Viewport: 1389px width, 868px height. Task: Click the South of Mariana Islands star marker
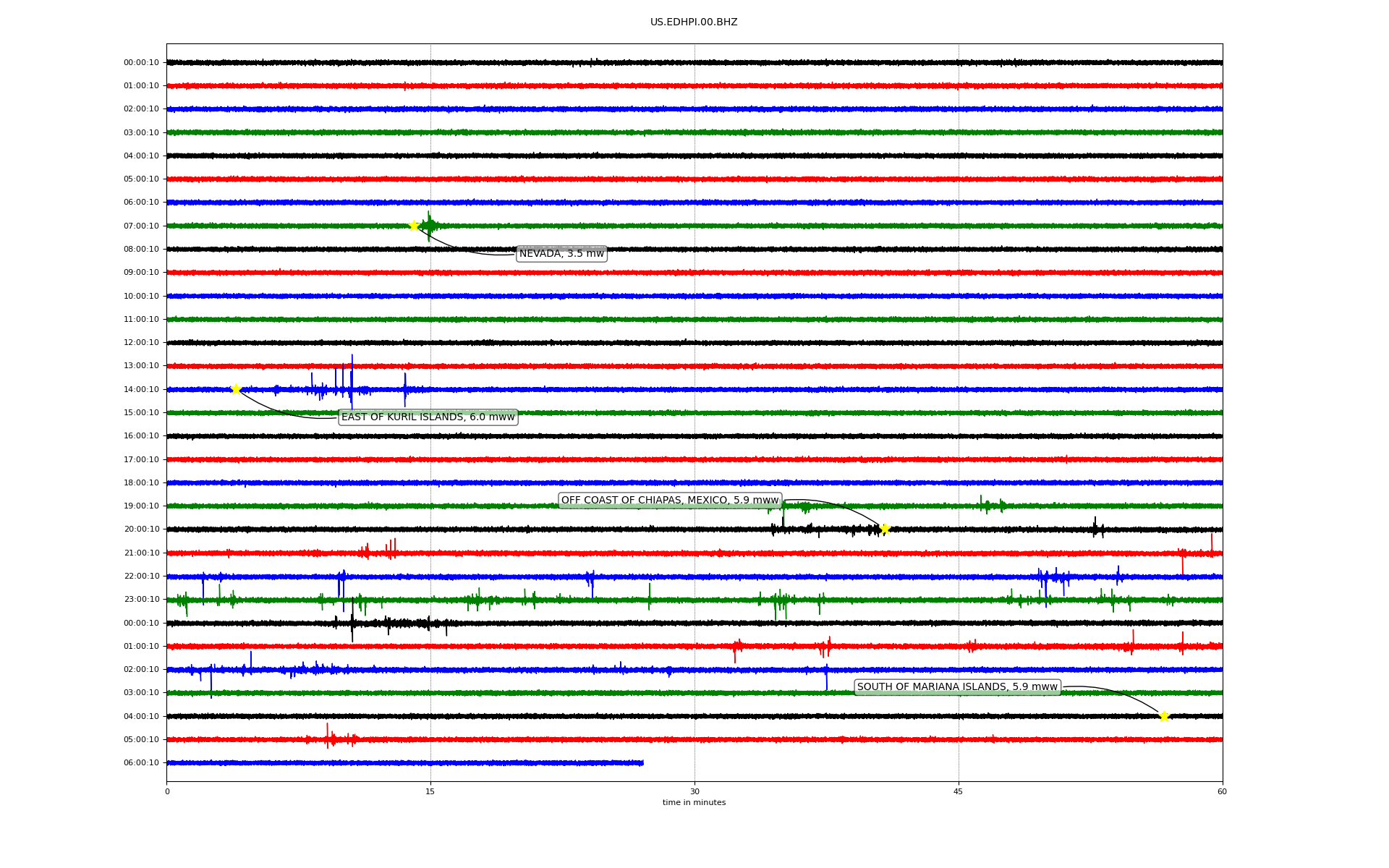(x=1164, y=716)
